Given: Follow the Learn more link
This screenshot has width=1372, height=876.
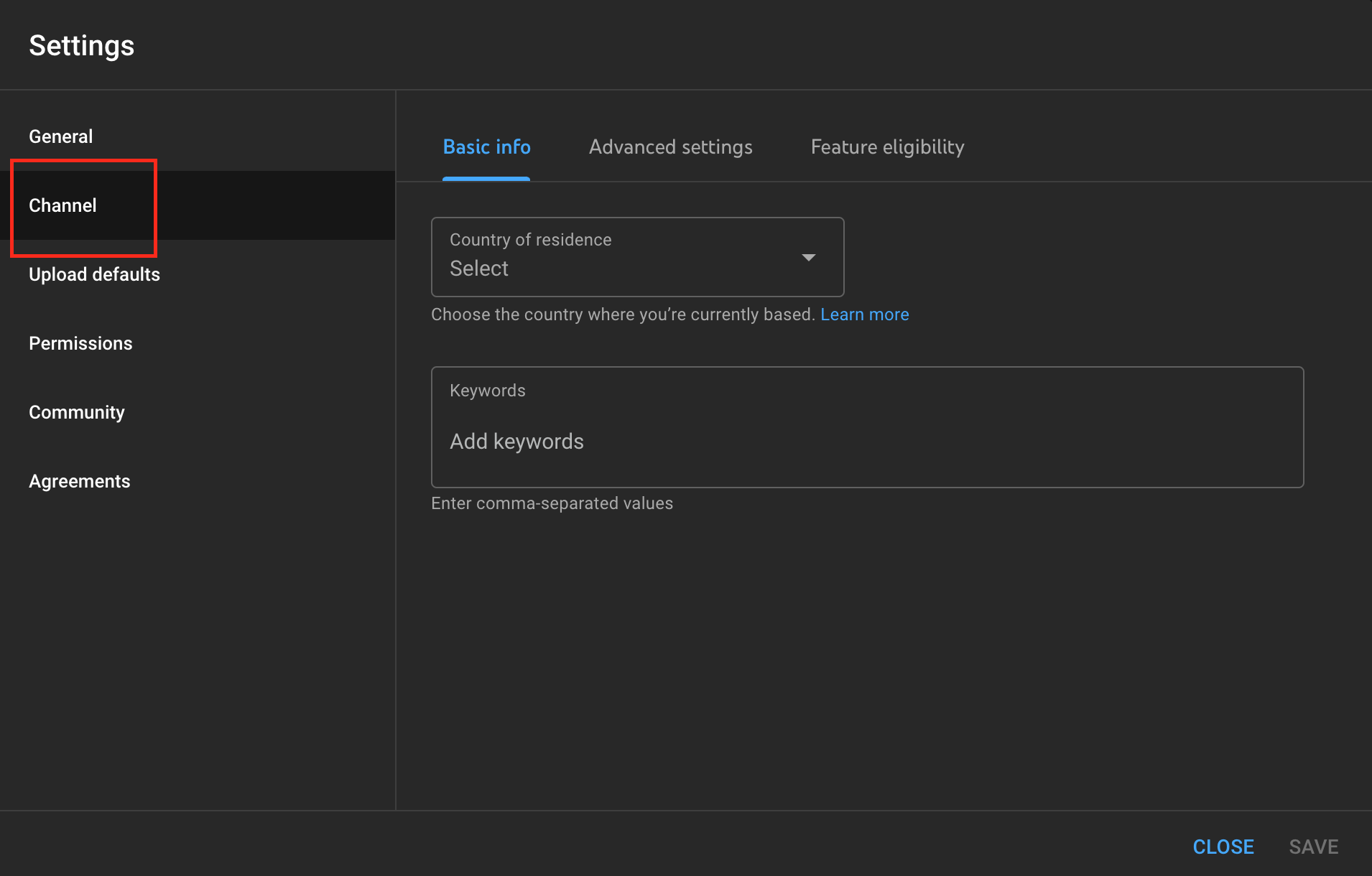Looking at the screenshot, I should [864, 314].
